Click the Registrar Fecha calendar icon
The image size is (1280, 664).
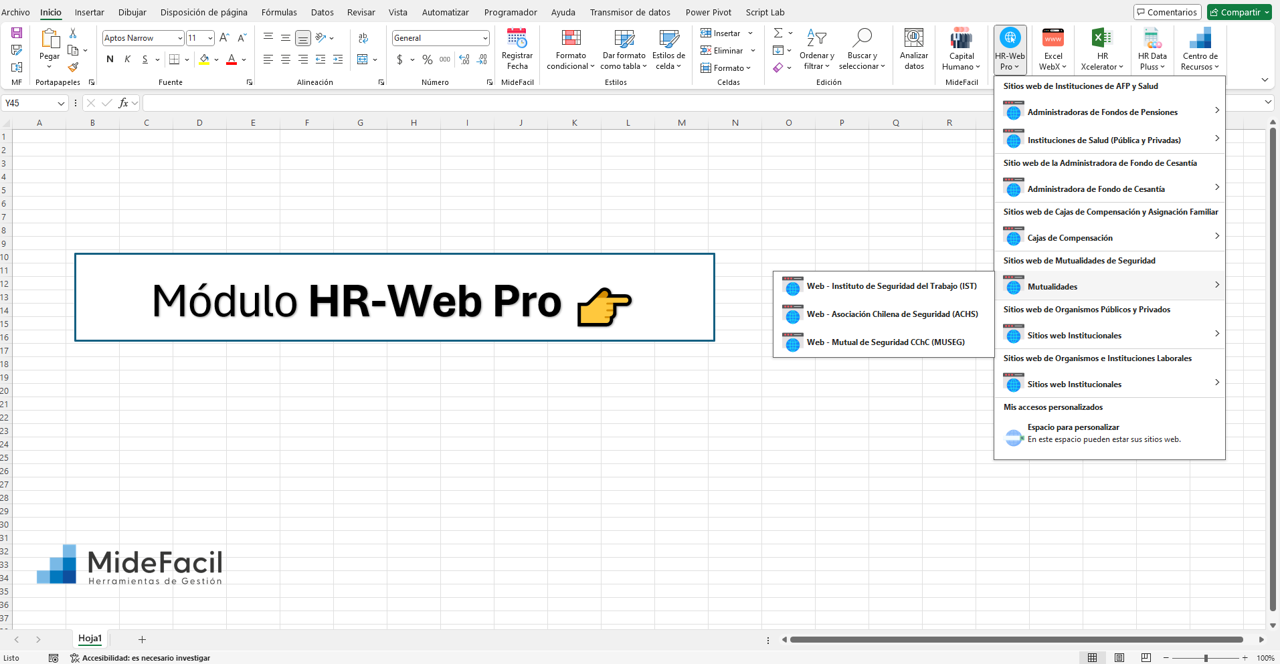point(517,38)
